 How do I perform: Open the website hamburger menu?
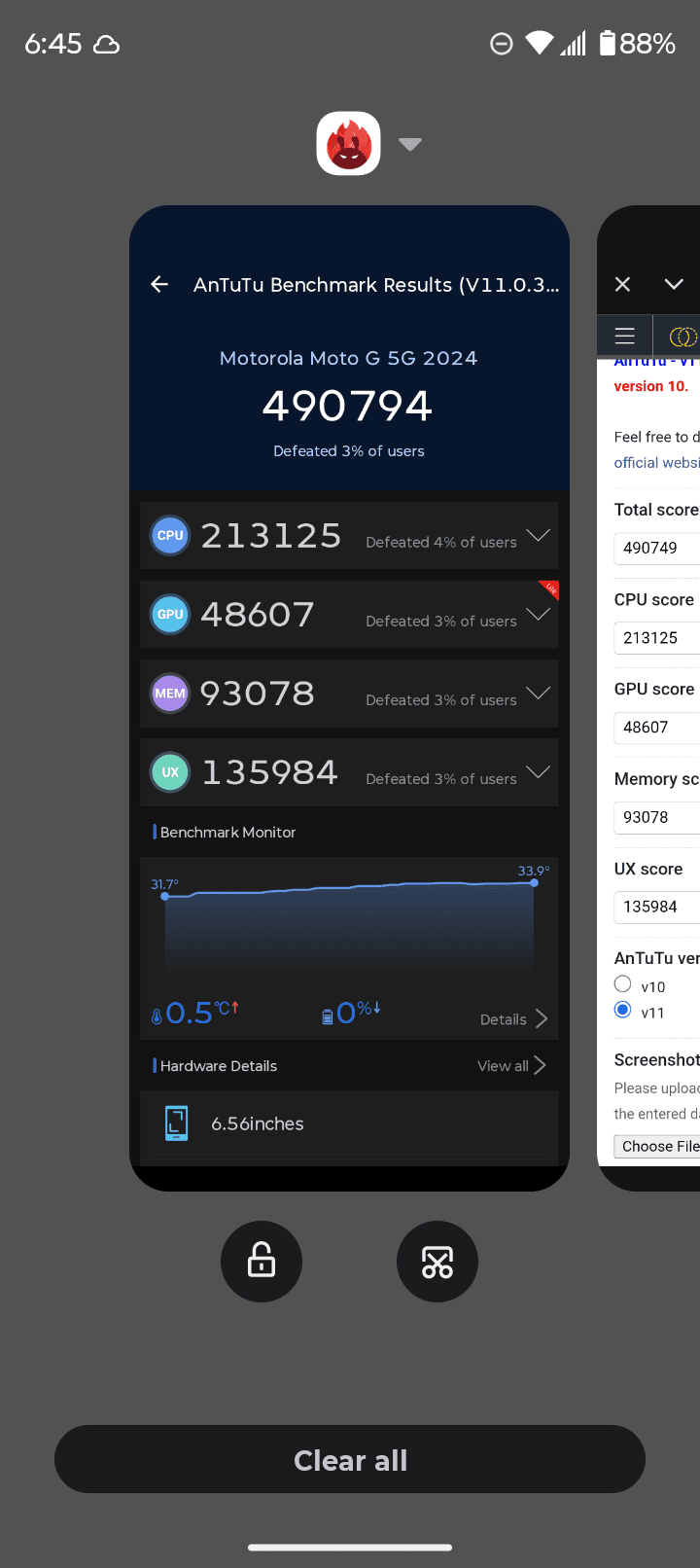[625, 336]
